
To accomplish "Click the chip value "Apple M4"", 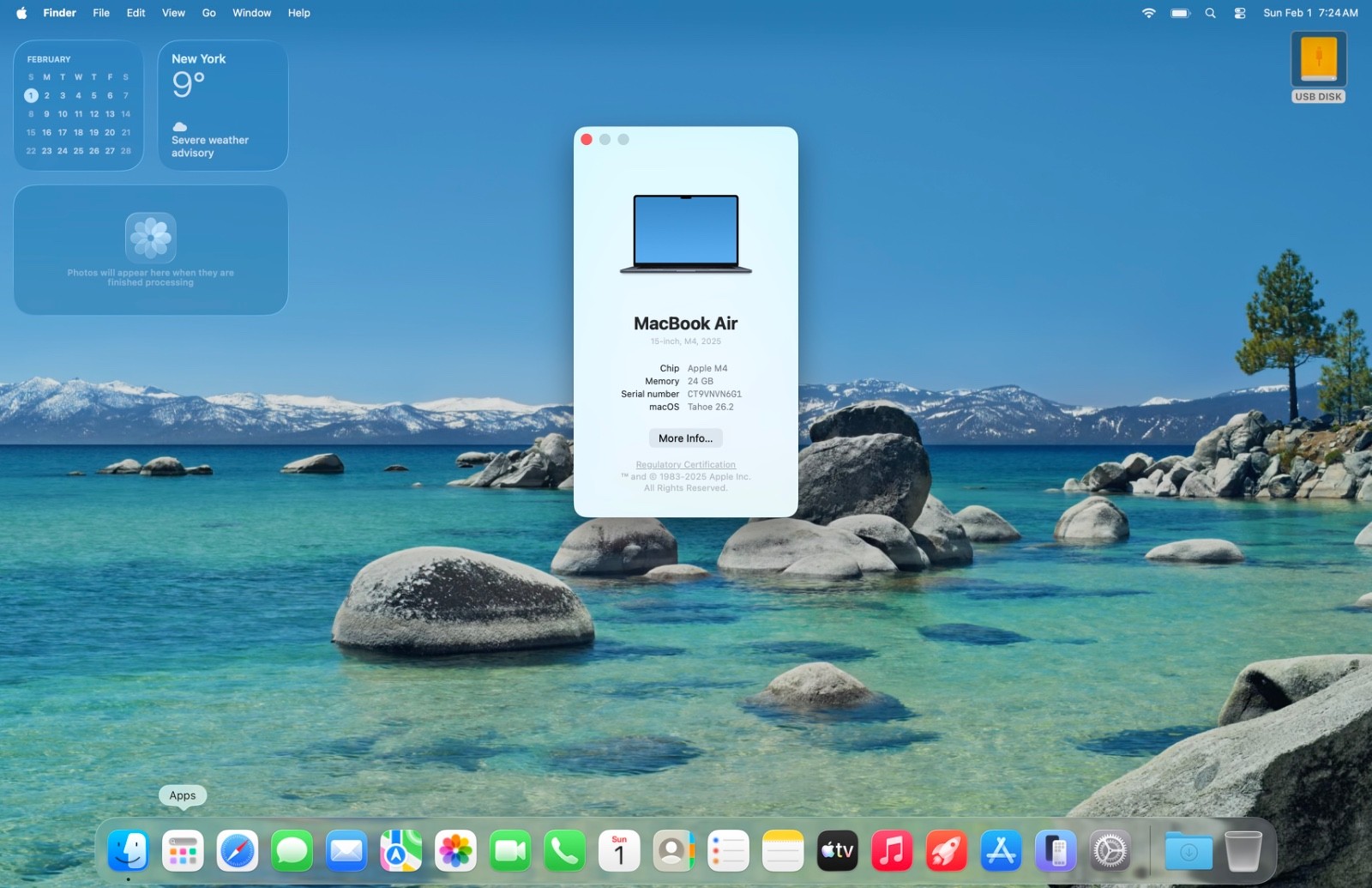I will click(707, 369).
